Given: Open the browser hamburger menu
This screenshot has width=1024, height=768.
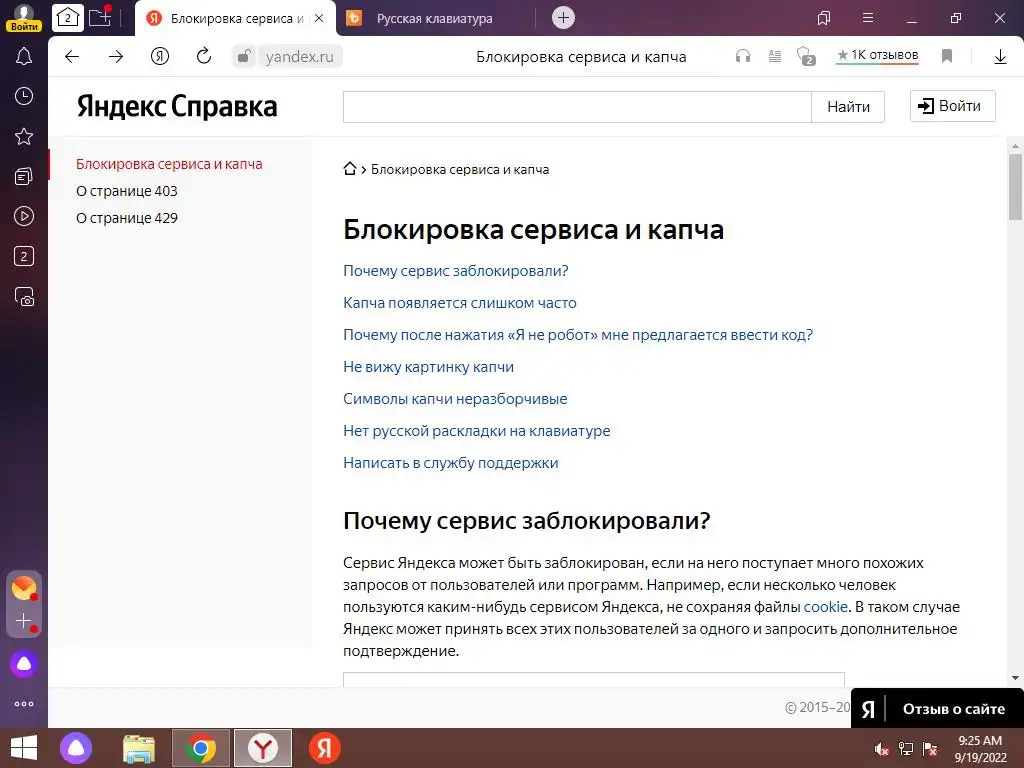Looking at the screenshot, I should [x=868, y=18].
